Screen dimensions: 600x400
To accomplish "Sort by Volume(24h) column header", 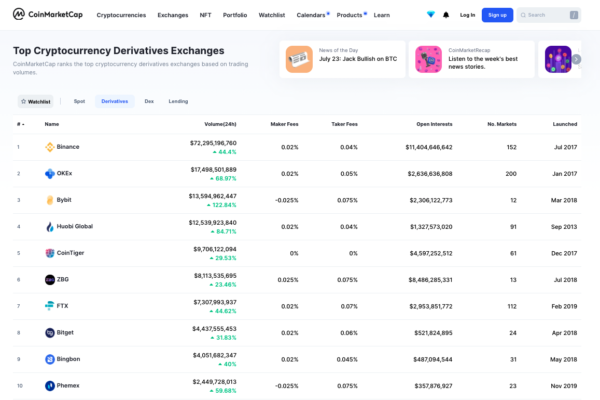I will (220, 124).
